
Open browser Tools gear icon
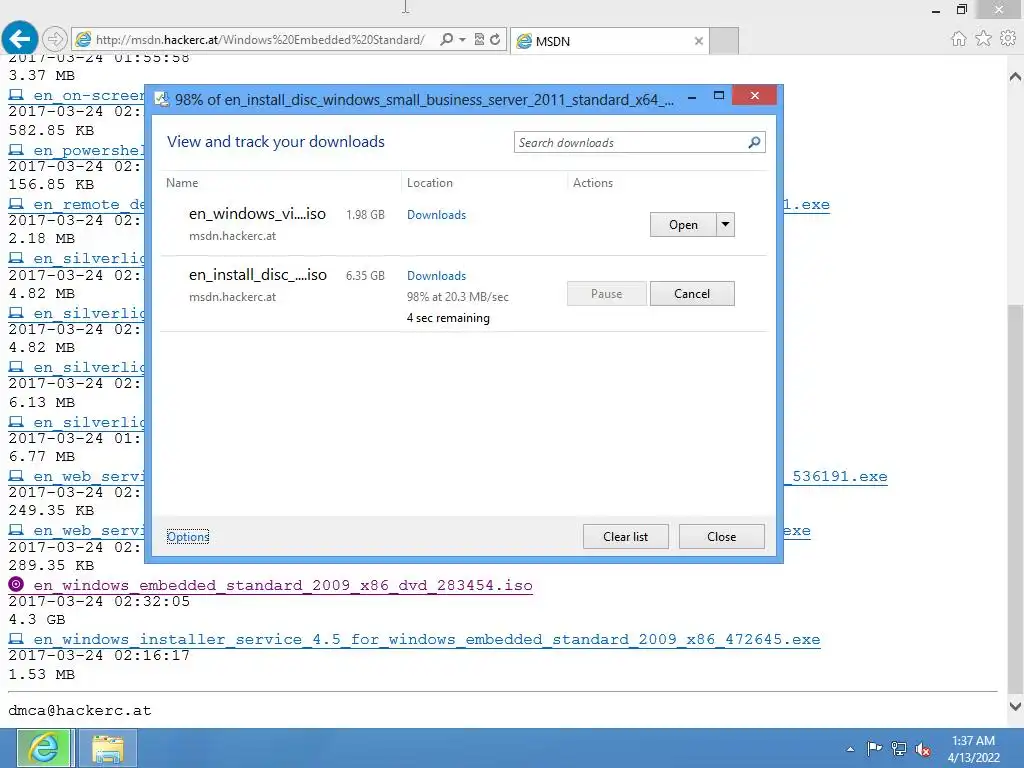click(x=1008, y=39)
